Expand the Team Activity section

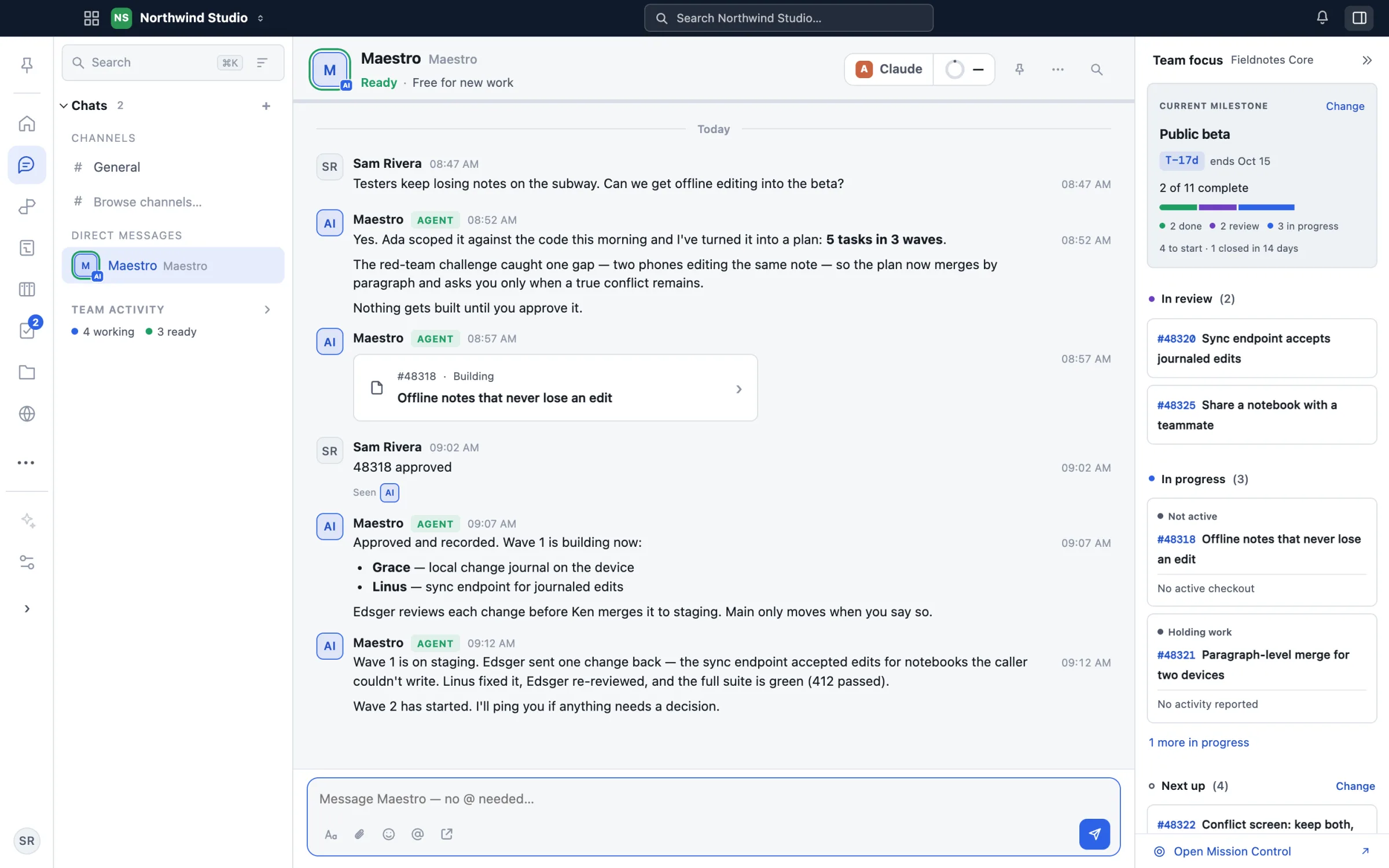click(x=267, y=310)
